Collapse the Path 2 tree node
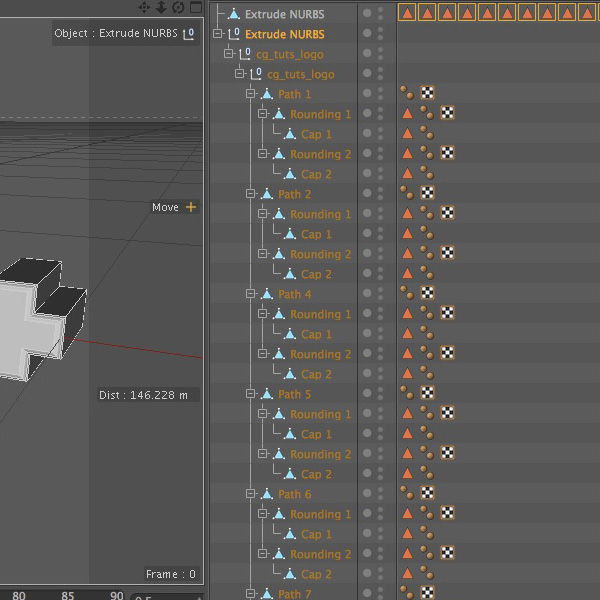This screenshot has width=600, height=600. pos(250,194)
